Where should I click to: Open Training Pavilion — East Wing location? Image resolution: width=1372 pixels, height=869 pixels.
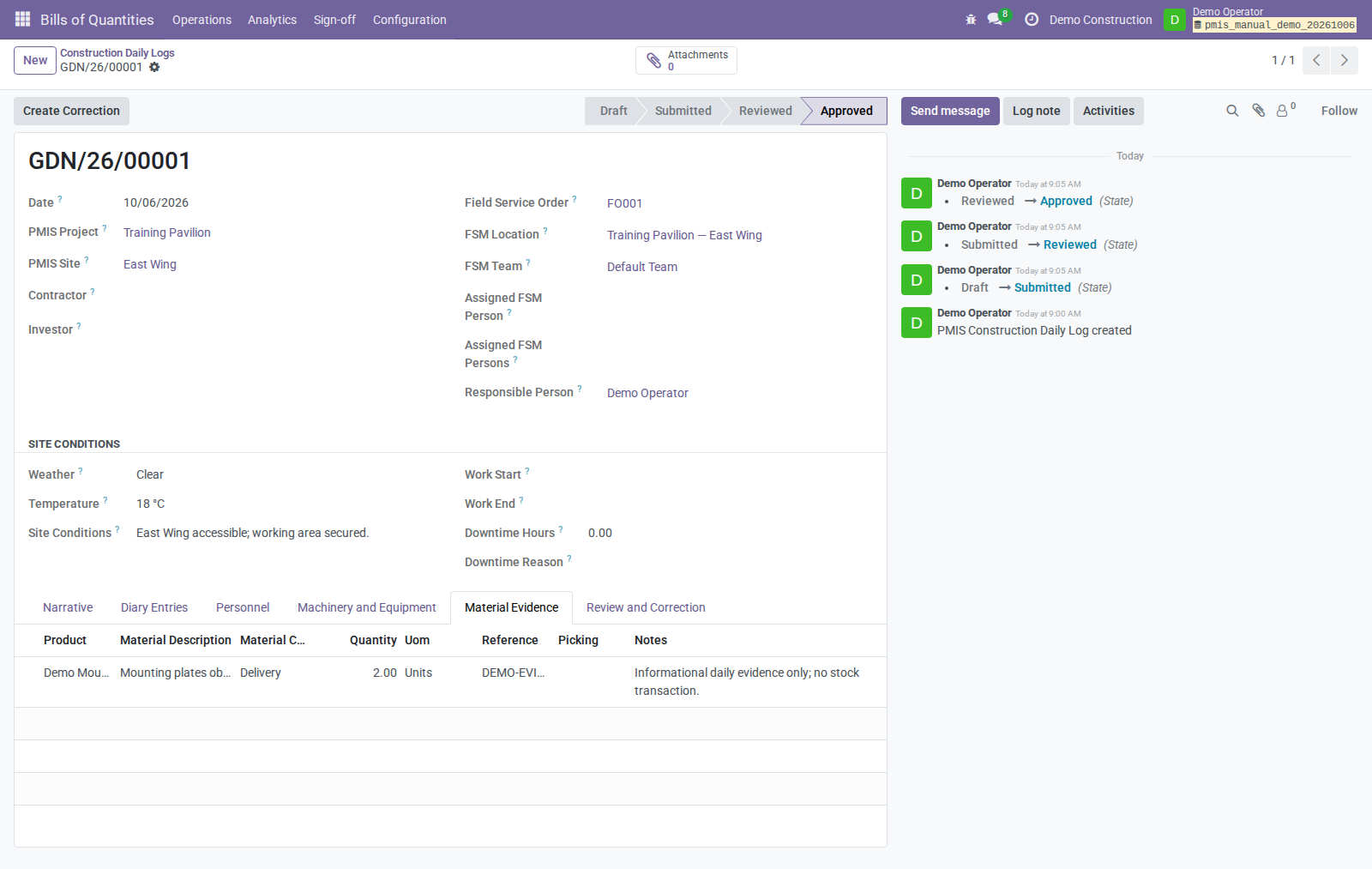(684, 235)
